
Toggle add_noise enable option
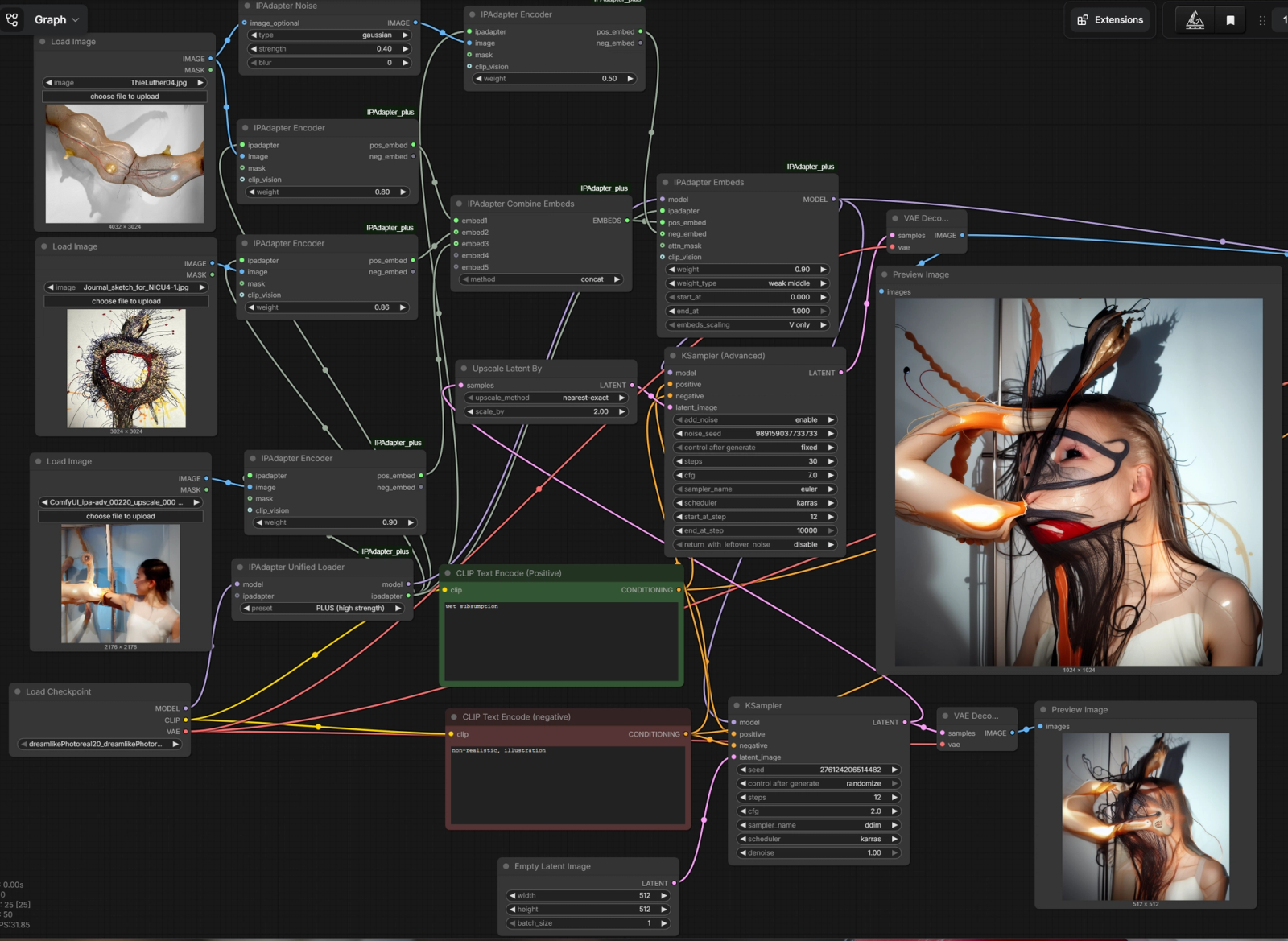755,420
